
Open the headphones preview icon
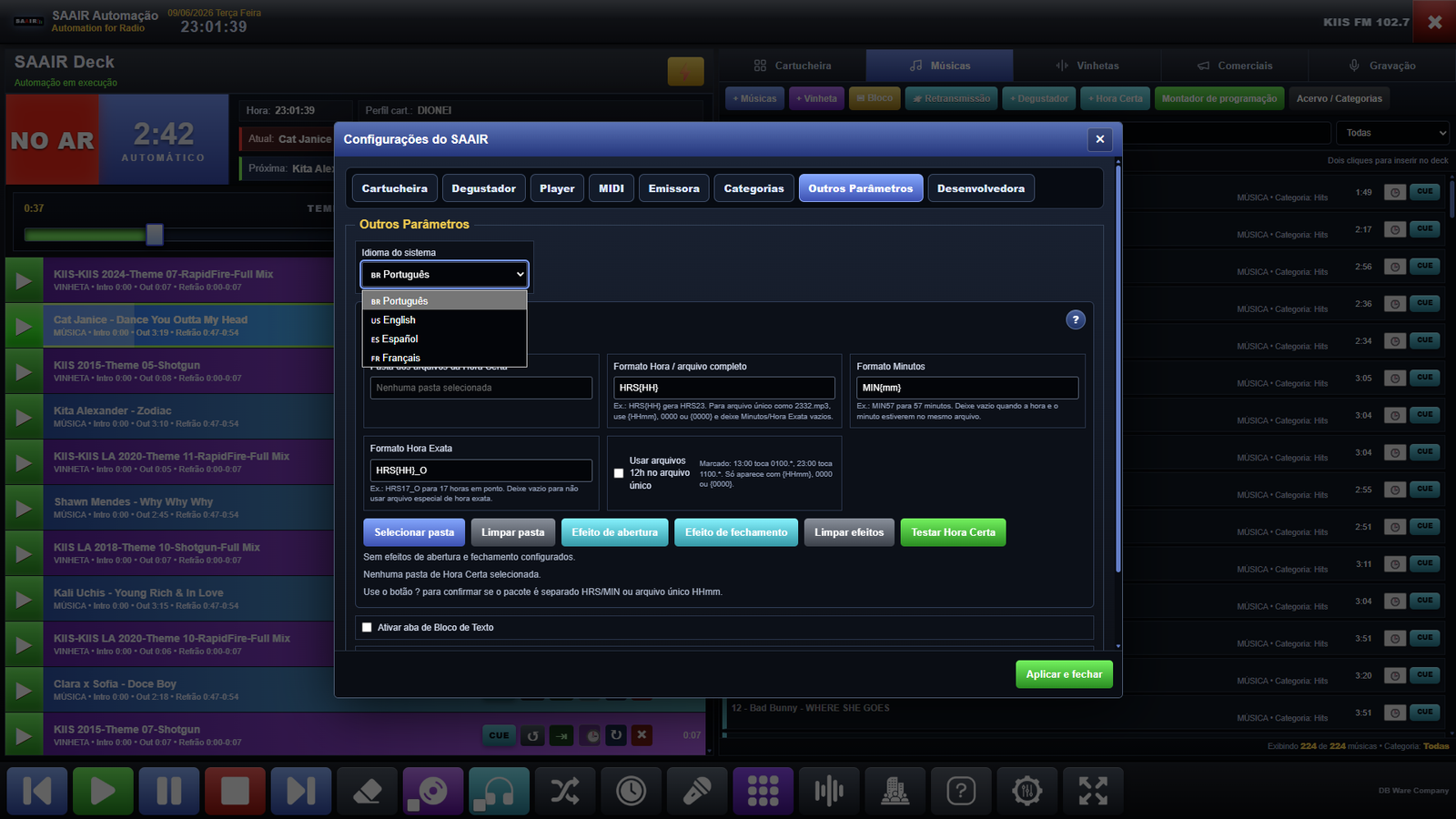tap(499, 791)
